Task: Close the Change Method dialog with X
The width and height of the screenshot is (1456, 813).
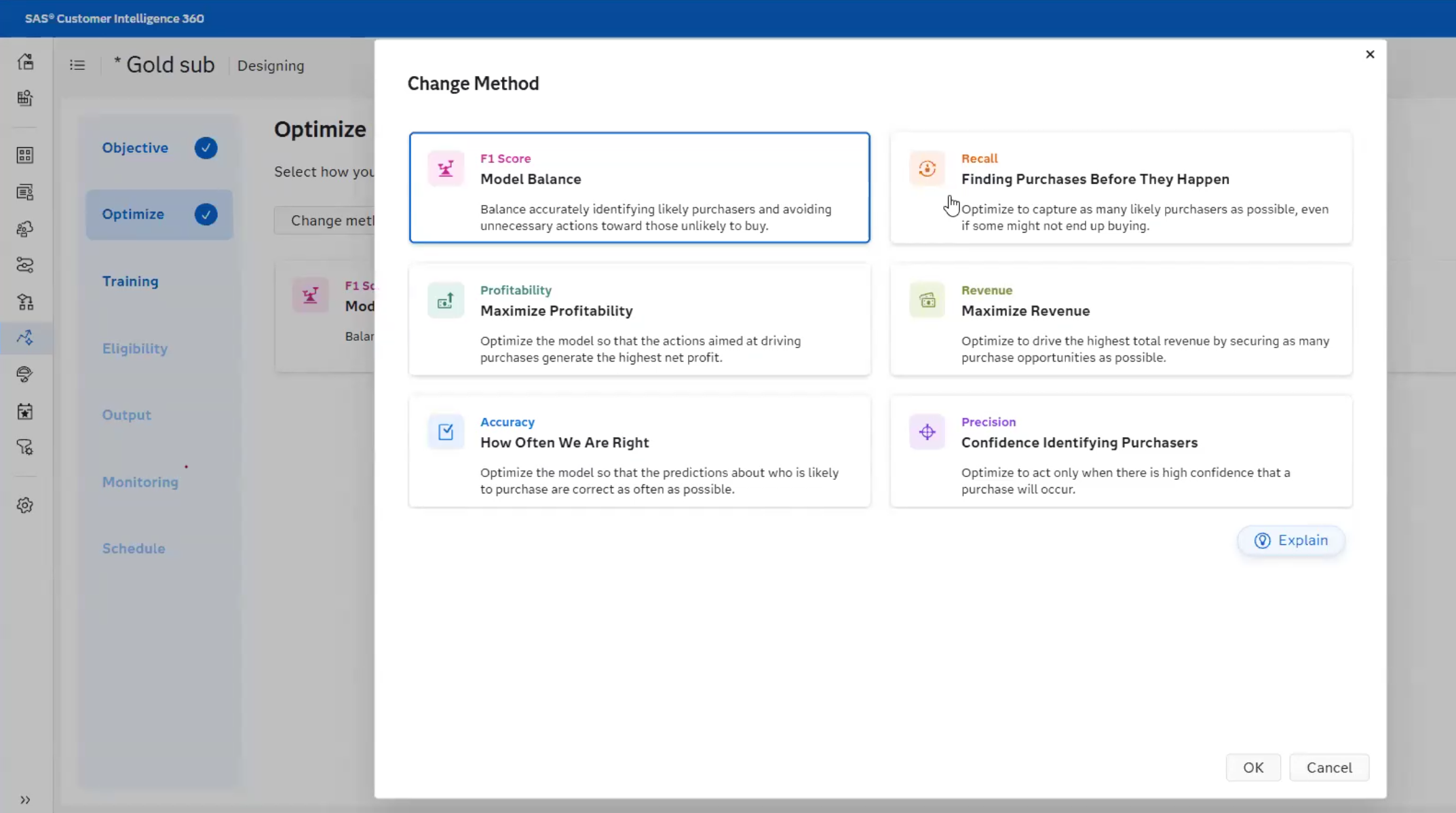Action: pyautogui.click(x=1370, y=54)
